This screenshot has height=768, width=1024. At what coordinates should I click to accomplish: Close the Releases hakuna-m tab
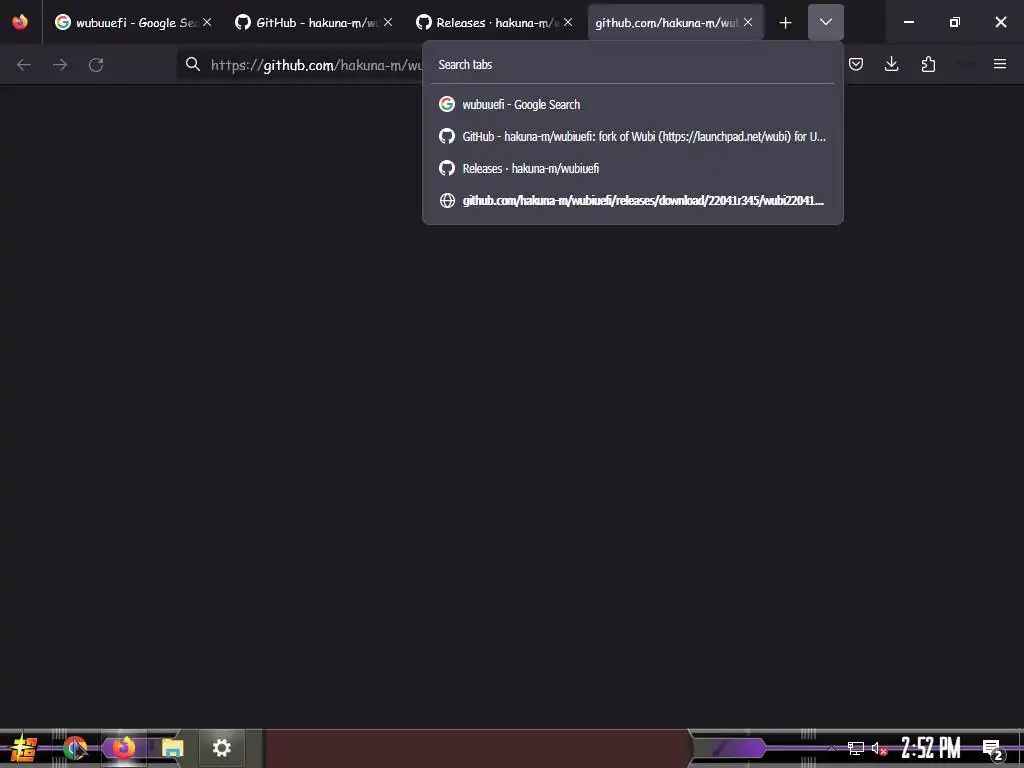568,22
